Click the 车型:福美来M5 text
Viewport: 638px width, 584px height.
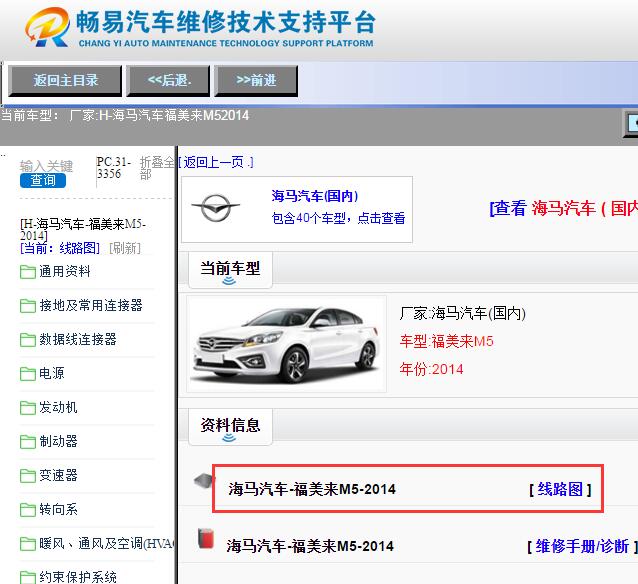pos(446,341)
